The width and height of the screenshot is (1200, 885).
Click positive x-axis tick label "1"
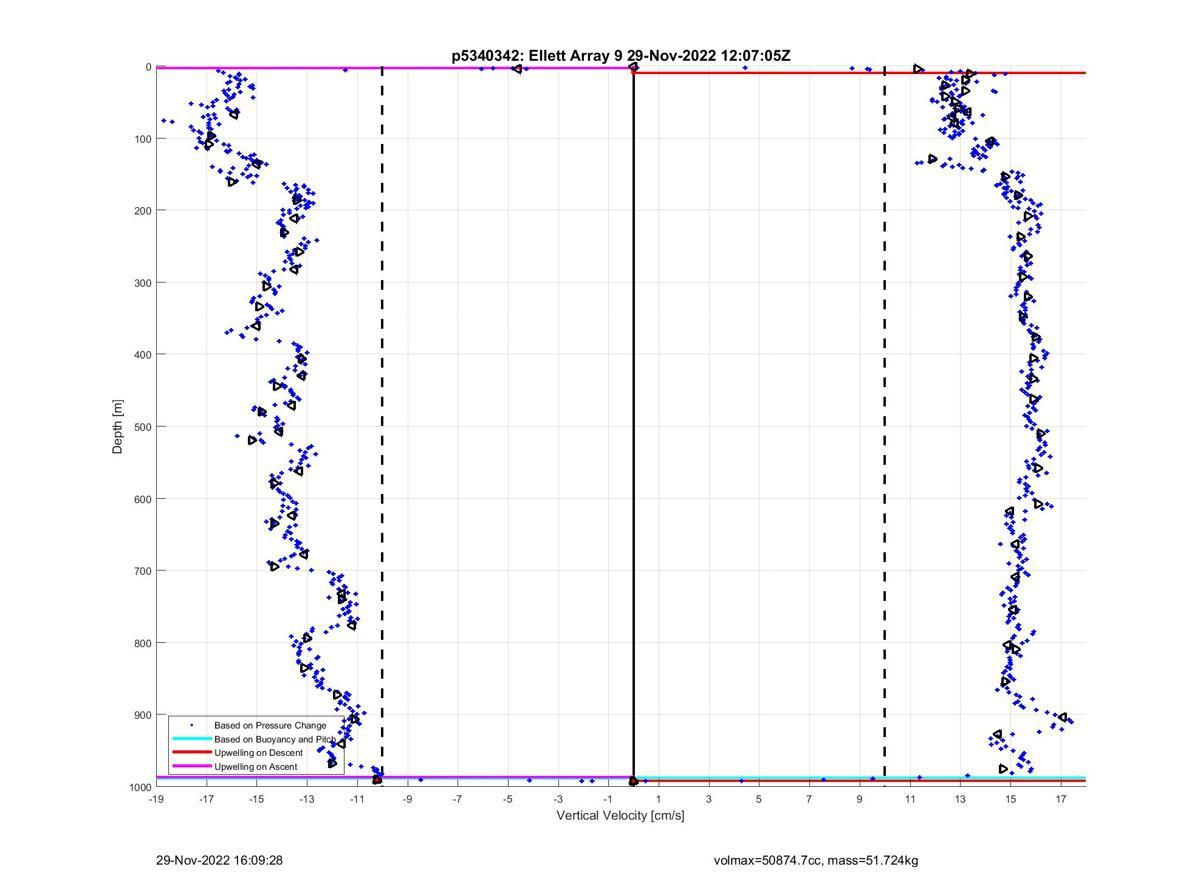tap(659, 799)
